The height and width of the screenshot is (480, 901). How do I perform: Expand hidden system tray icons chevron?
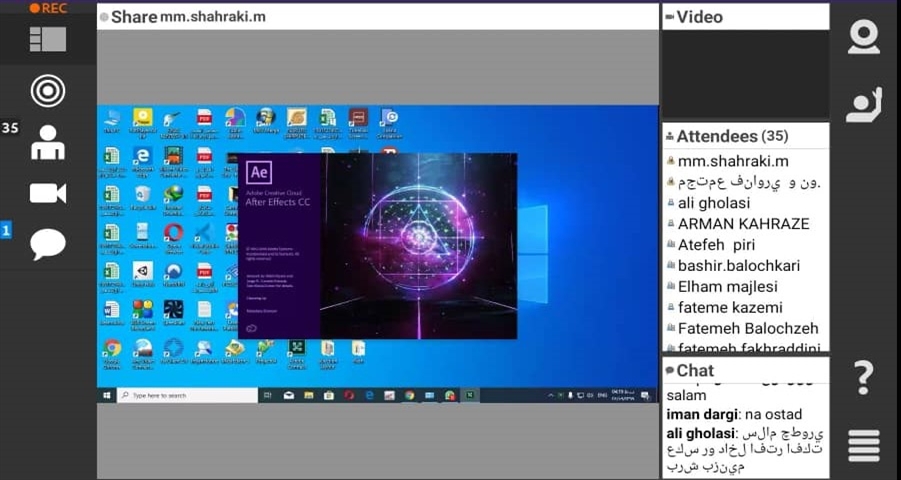(552, 395)
